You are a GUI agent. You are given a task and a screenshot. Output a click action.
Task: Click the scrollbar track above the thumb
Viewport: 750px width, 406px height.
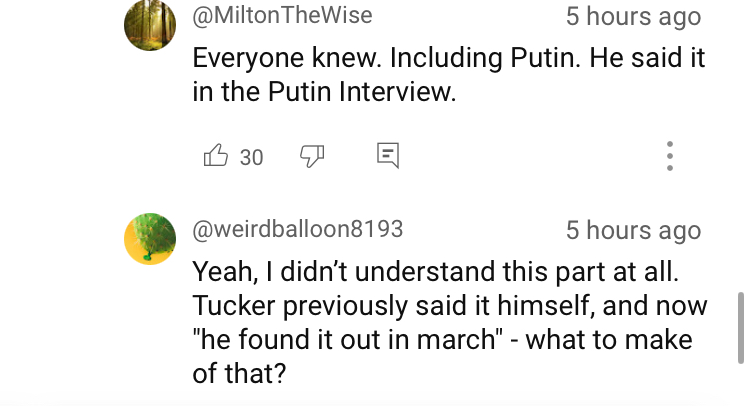tap(739, 150)
